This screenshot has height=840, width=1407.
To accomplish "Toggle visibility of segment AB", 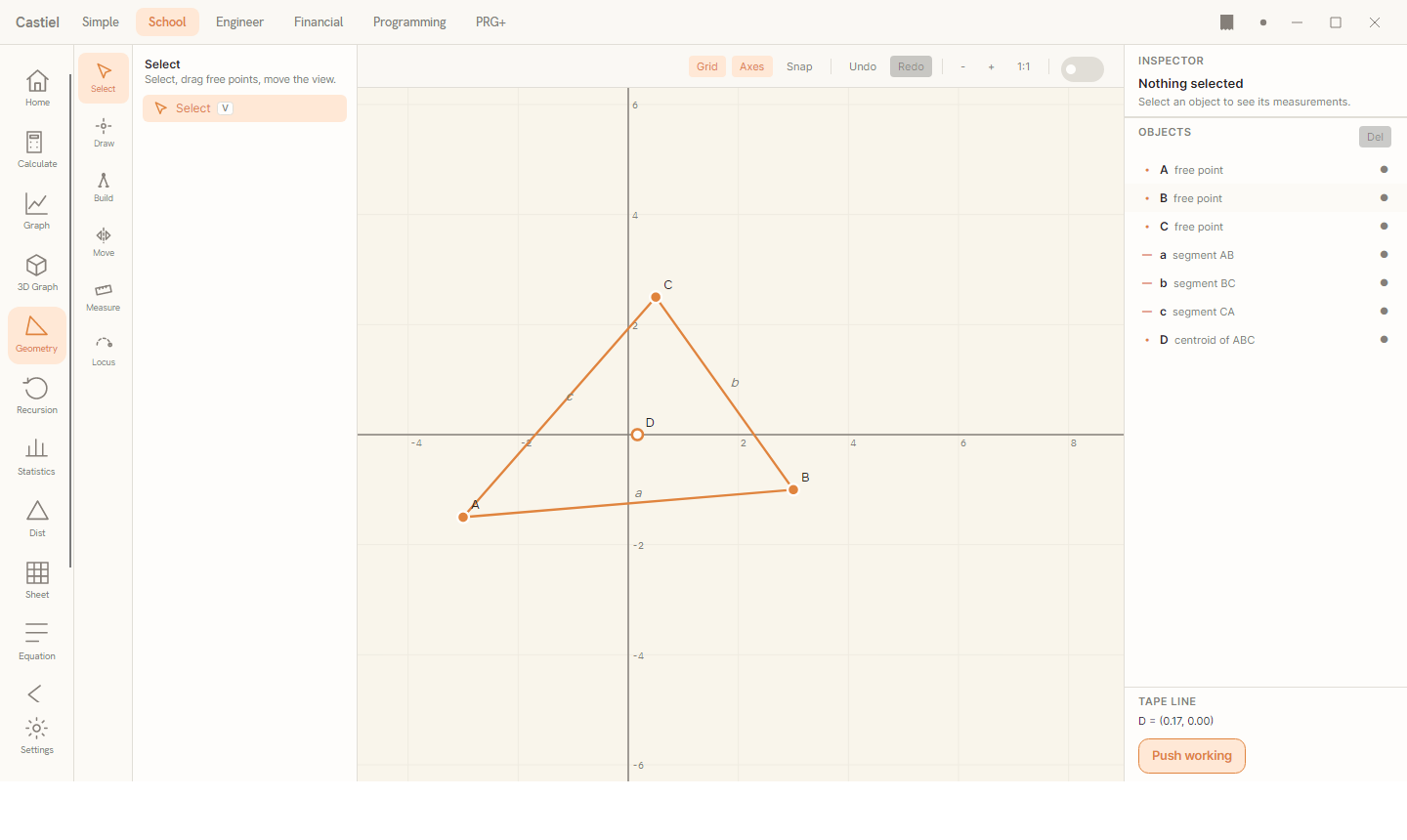I will point(1384,255).
